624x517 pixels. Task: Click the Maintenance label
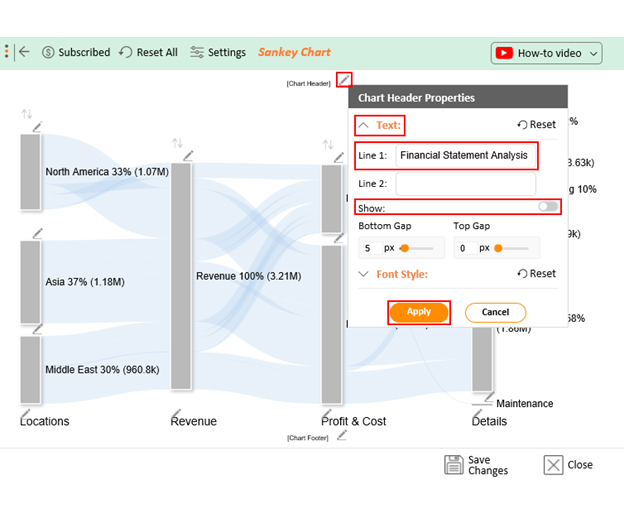[x=525, y=404]
